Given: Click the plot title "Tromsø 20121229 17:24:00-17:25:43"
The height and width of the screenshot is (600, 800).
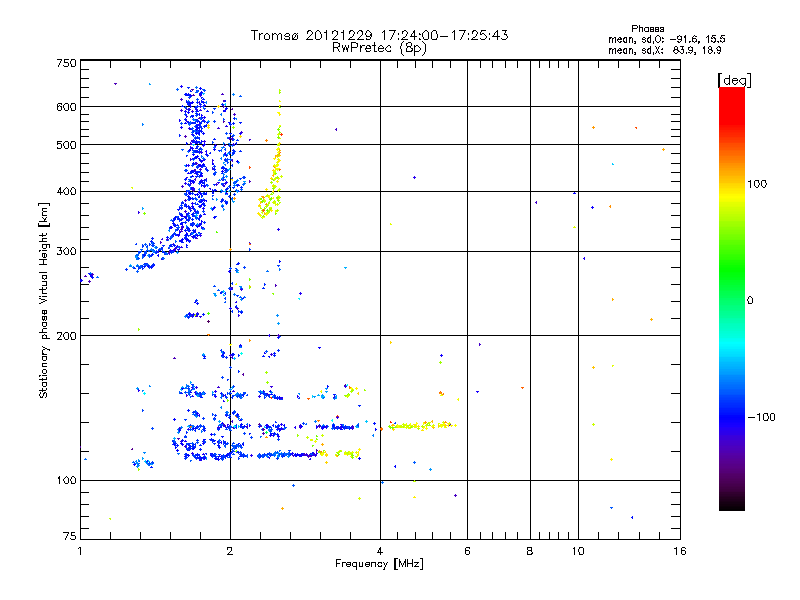Looking at the screenshot, I should (x=379, y=35).
